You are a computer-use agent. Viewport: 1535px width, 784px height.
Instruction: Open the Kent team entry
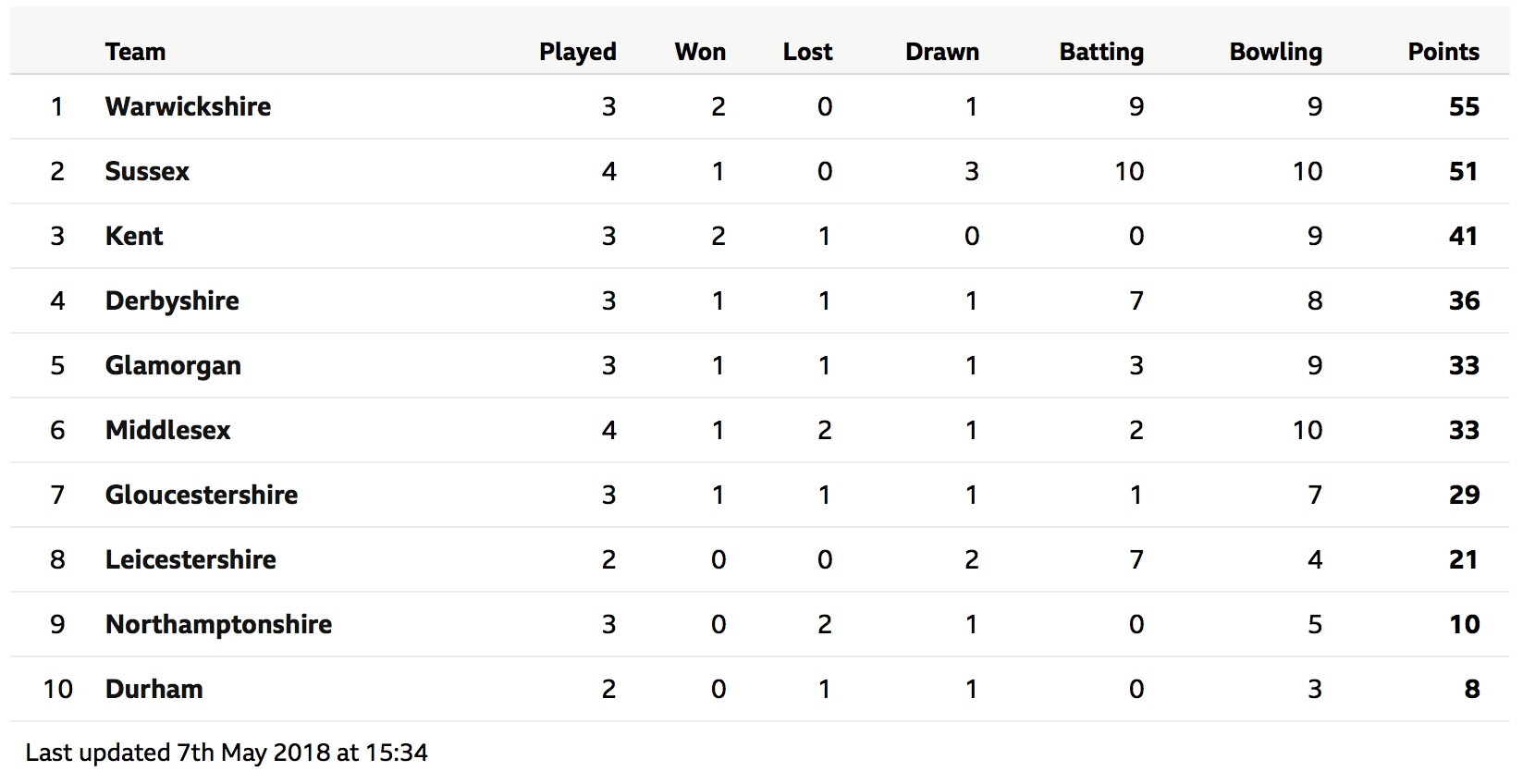coord(134,236)
